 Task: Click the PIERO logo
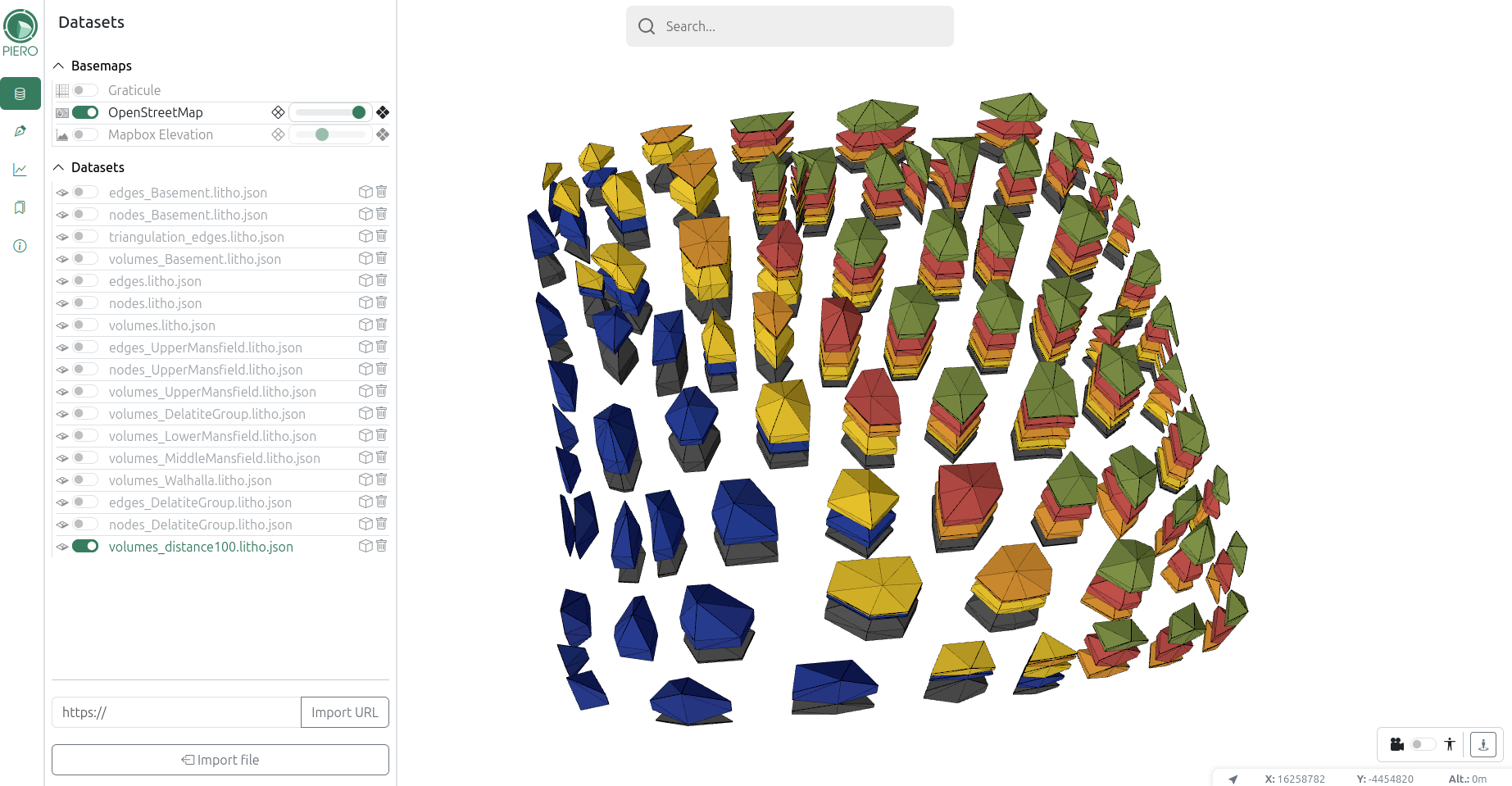20,33
